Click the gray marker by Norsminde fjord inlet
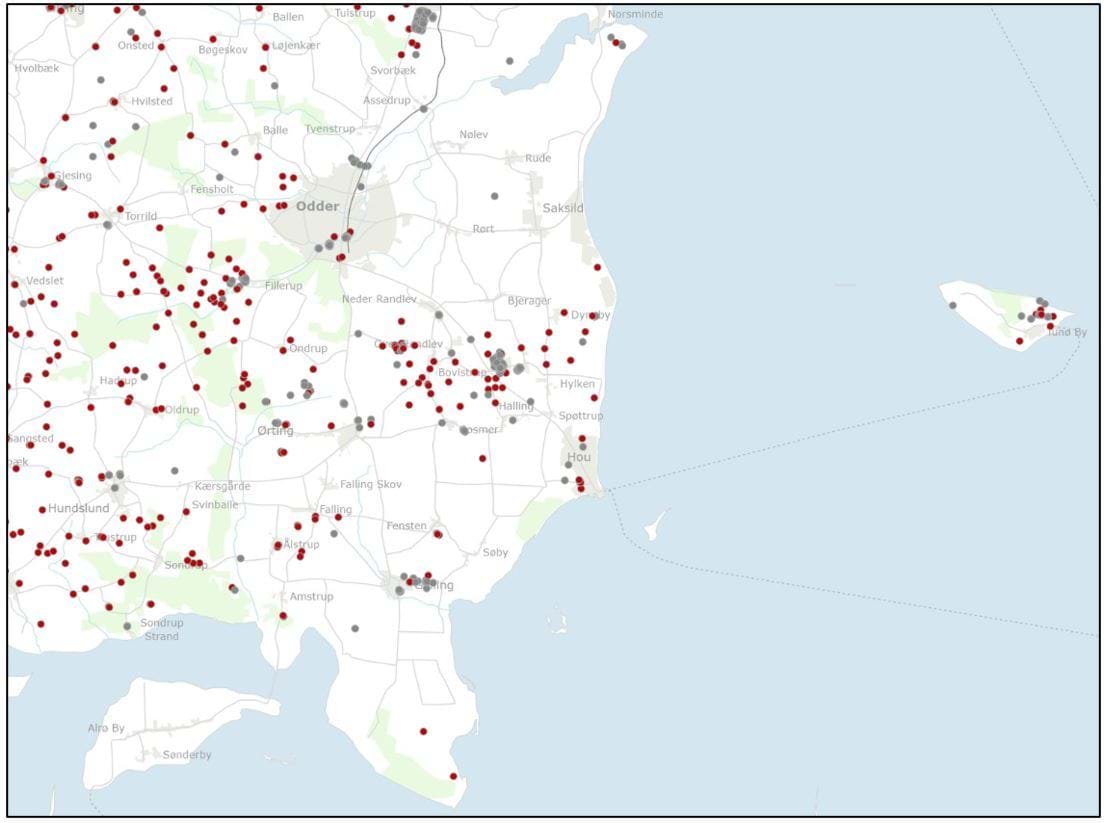Screen dimensions: 1107x823 coord(509,61)
